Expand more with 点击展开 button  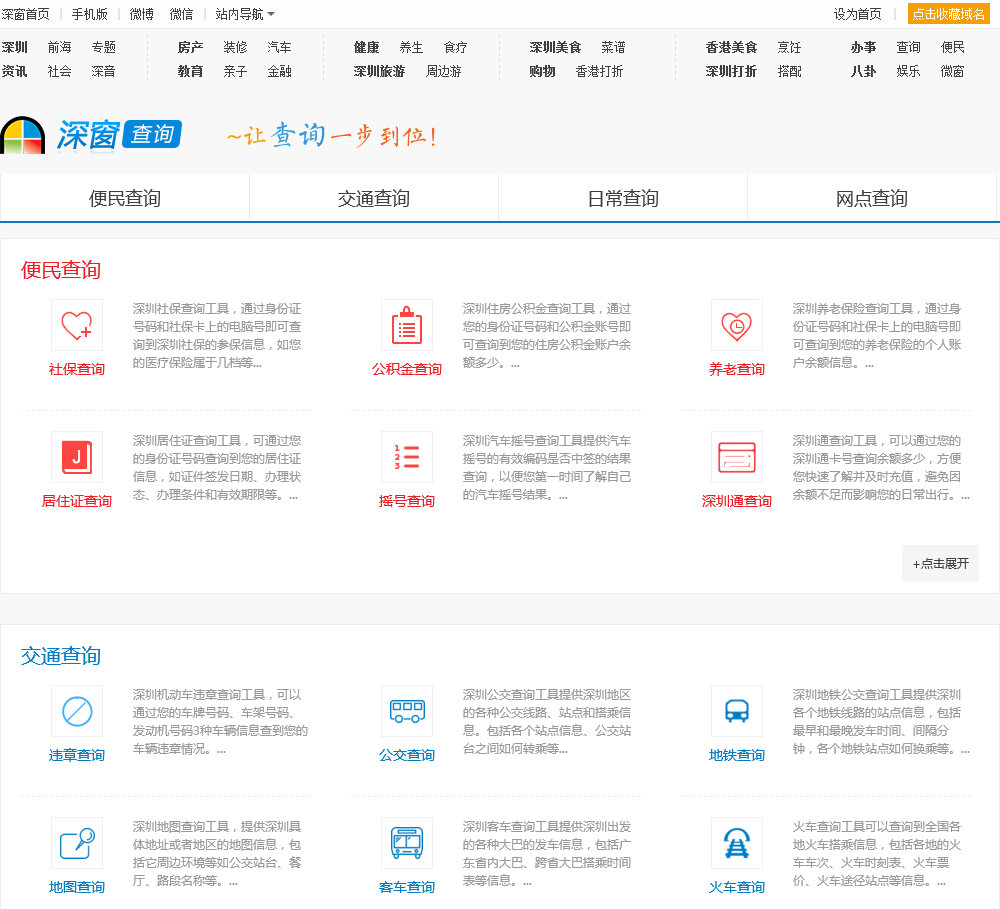(x=940, y=563)
